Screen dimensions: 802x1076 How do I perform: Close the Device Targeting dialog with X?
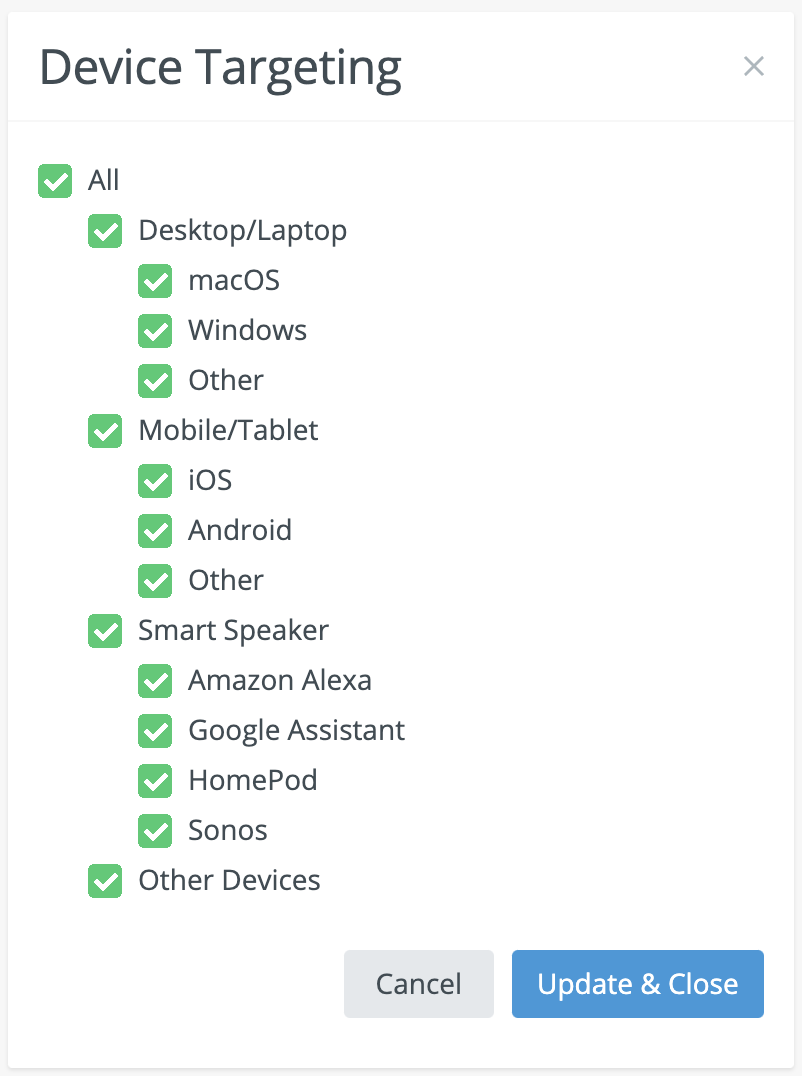[x=754, y=67]
